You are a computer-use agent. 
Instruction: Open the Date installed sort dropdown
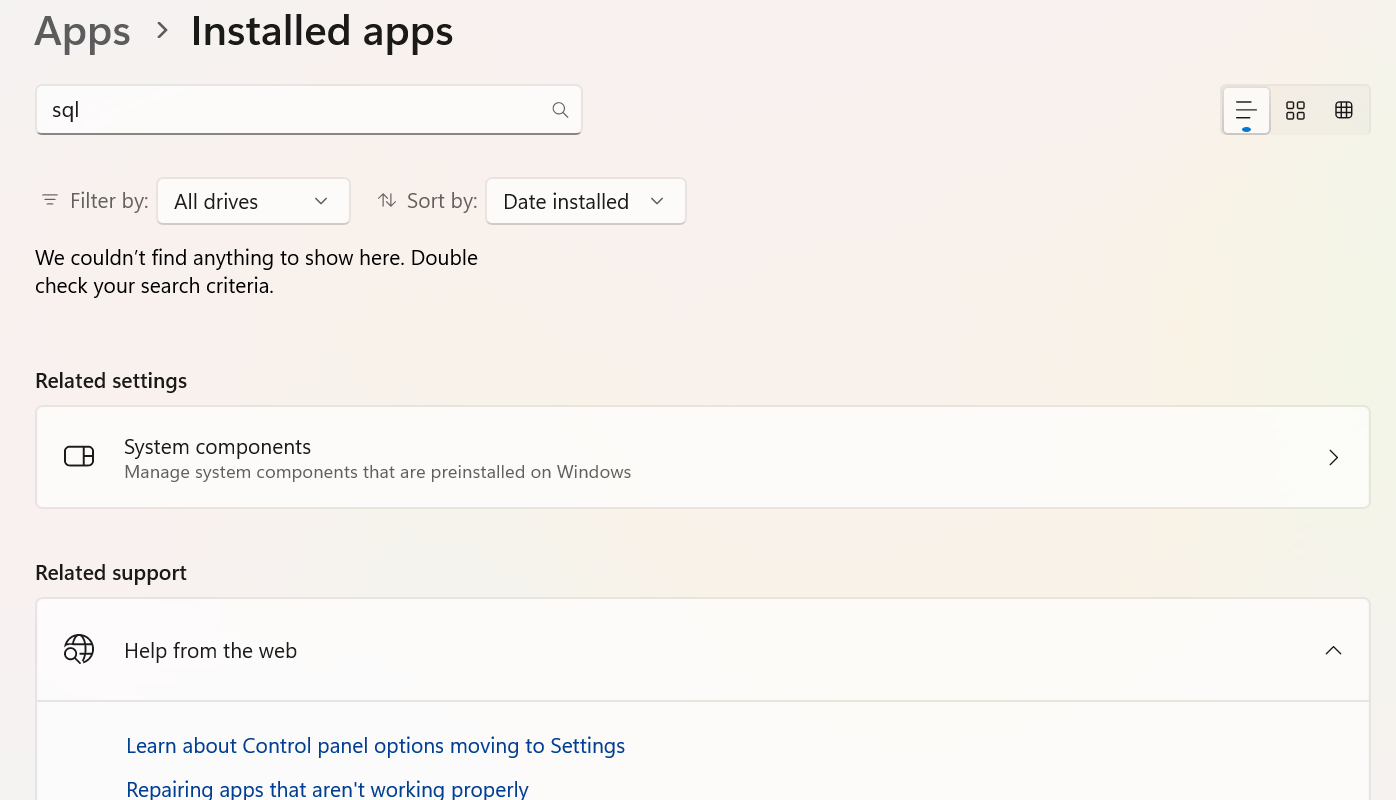point(585,201)
